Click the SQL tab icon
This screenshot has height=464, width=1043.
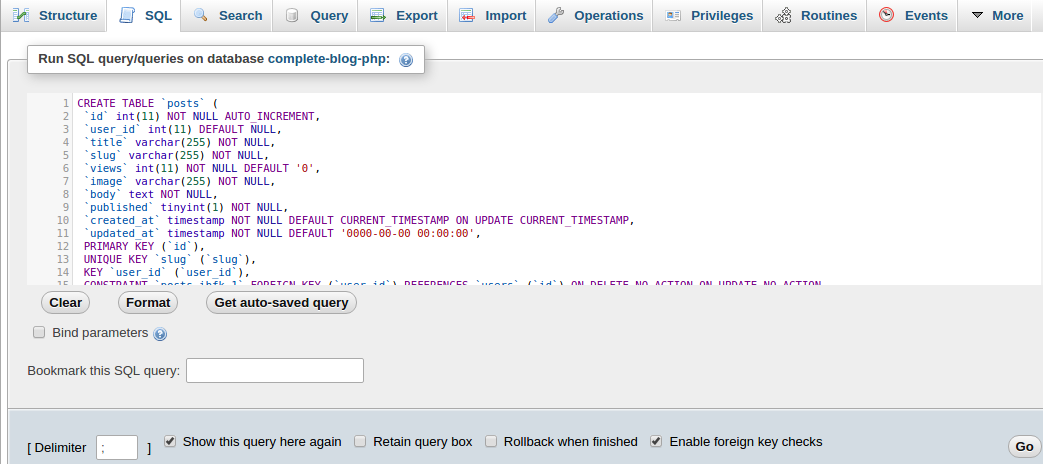coord(128,15)
